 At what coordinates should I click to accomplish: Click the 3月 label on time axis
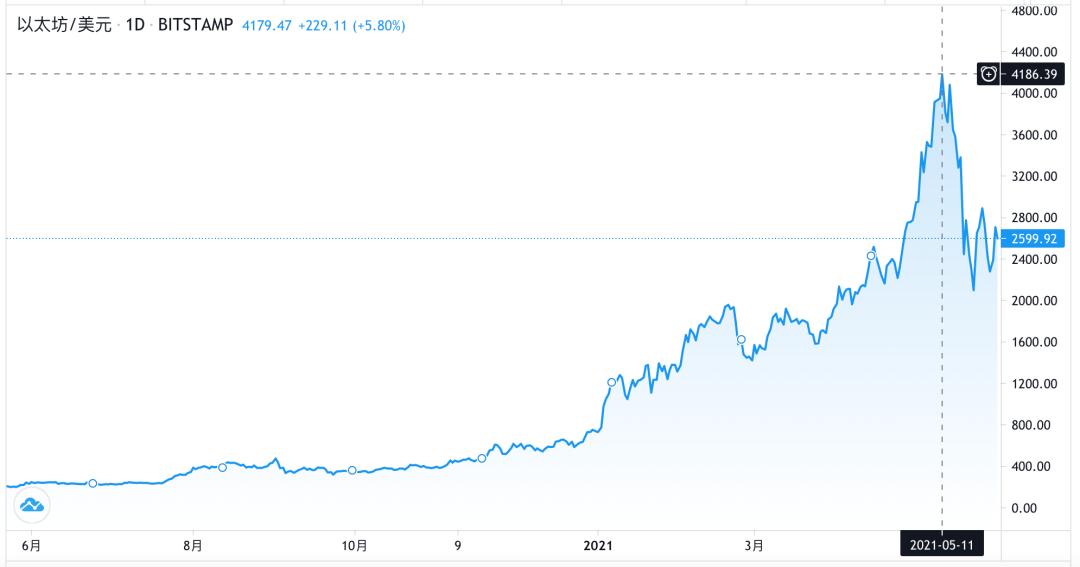tap(756, 545)
